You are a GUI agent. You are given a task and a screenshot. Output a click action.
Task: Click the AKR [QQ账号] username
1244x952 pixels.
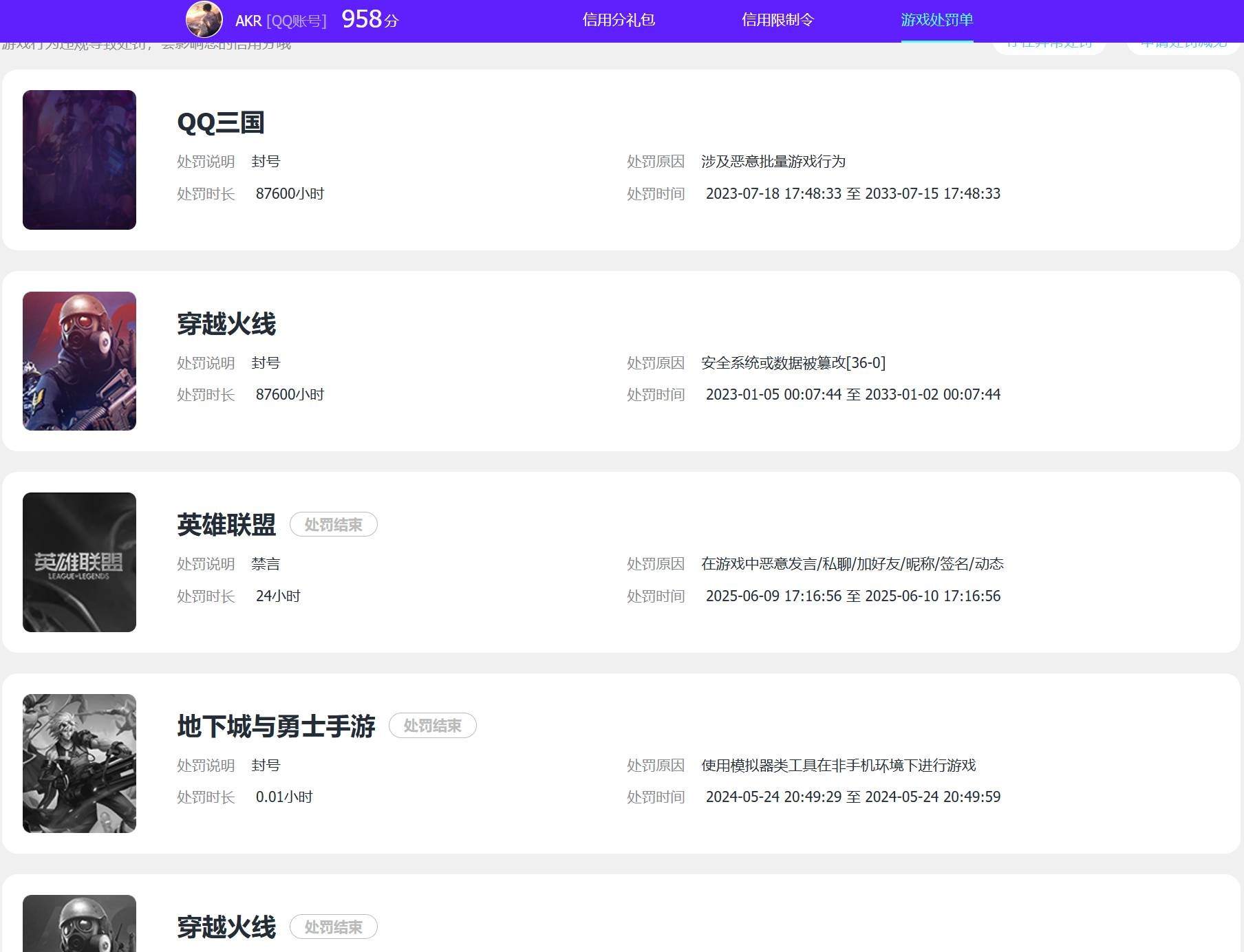point(281,21)
